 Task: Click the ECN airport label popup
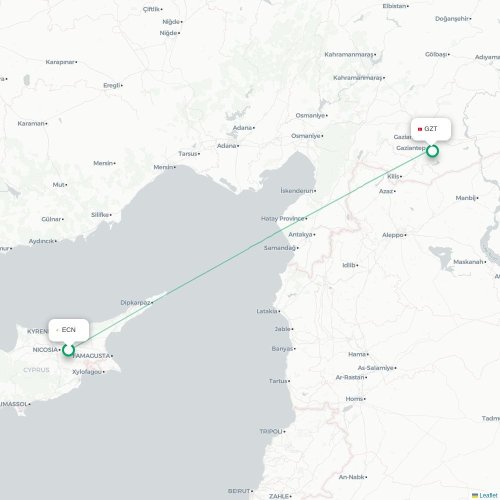click(x=69, y=330)
